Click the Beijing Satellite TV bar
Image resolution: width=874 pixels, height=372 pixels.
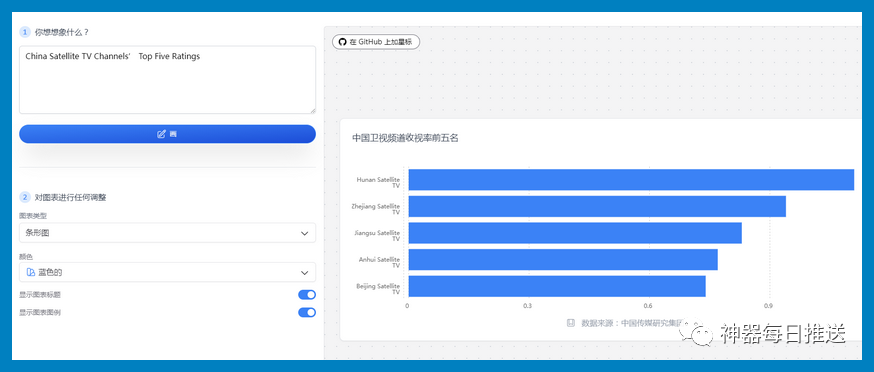click(x=557, y=286)
